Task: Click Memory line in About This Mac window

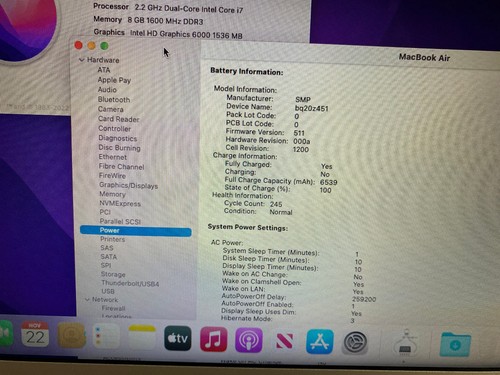Action: pyautogui.click(x=148, y=20)
